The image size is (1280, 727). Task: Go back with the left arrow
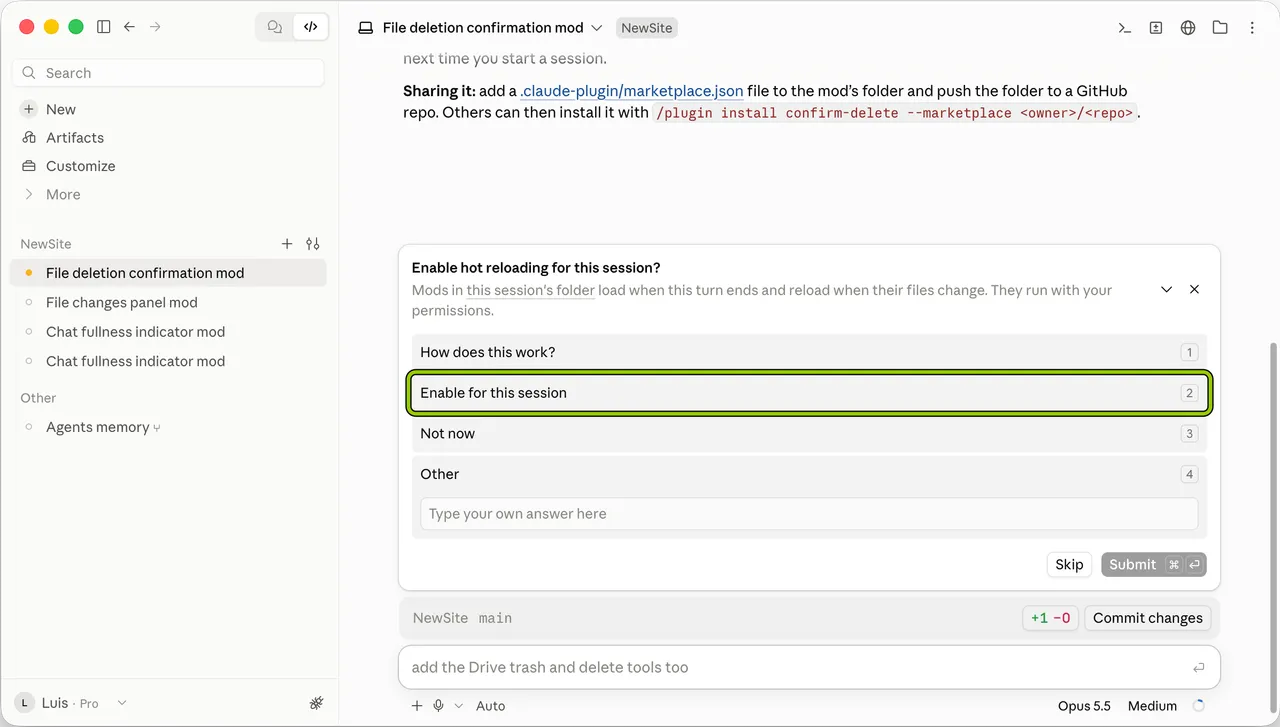coord(129,27)
